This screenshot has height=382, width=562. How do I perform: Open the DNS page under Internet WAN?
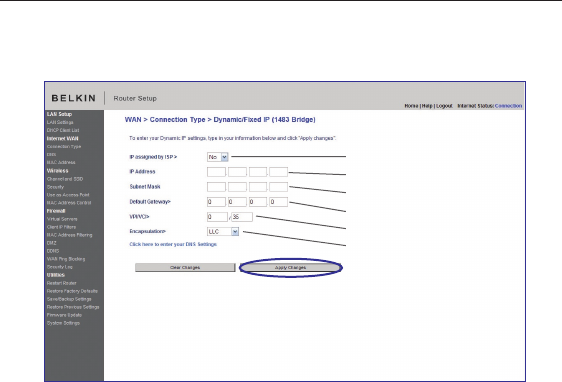(51, 155)
